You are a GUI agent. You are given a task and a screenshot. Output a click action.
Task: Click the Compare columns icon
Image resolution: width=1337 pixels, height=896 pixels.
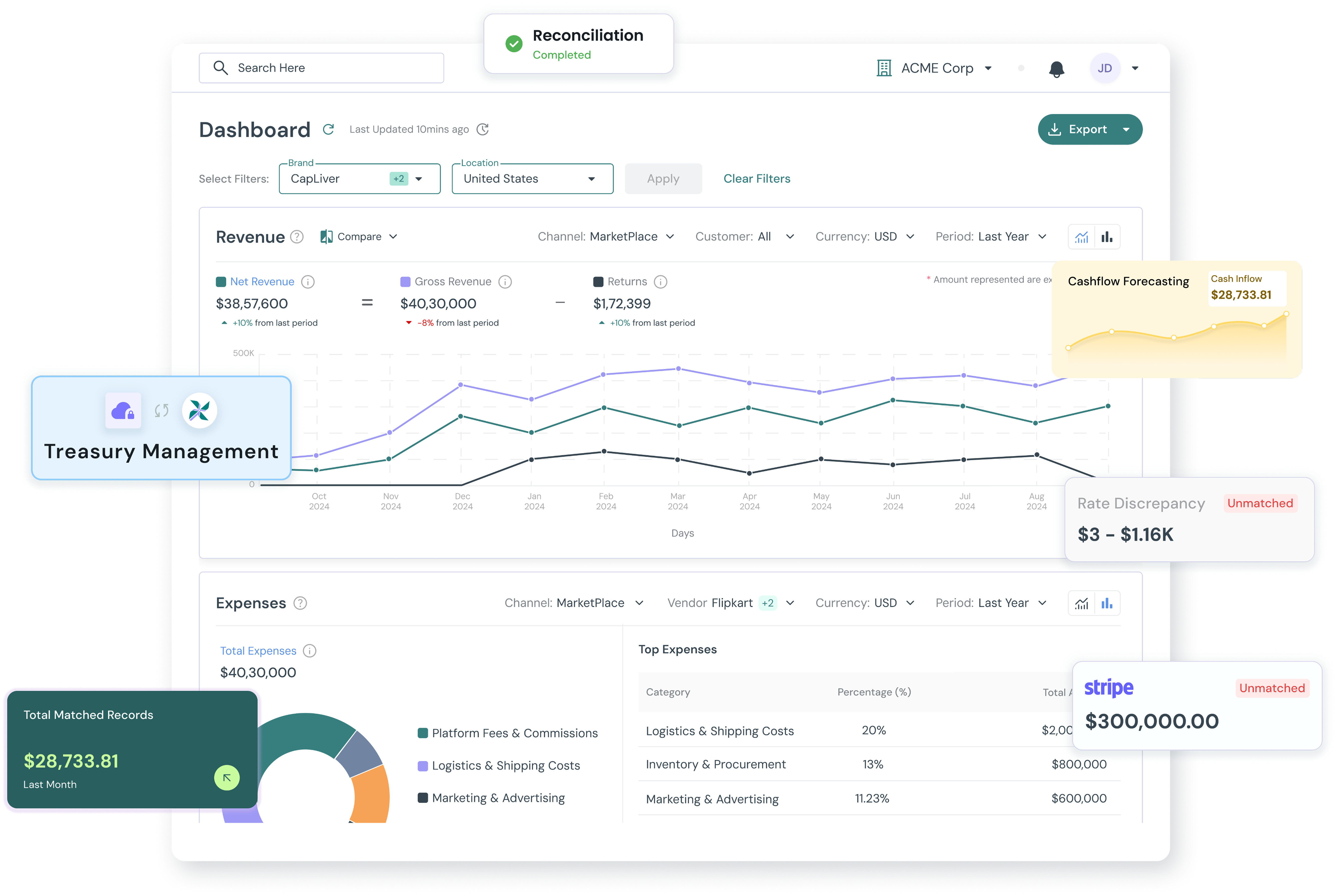click(326, 237)
